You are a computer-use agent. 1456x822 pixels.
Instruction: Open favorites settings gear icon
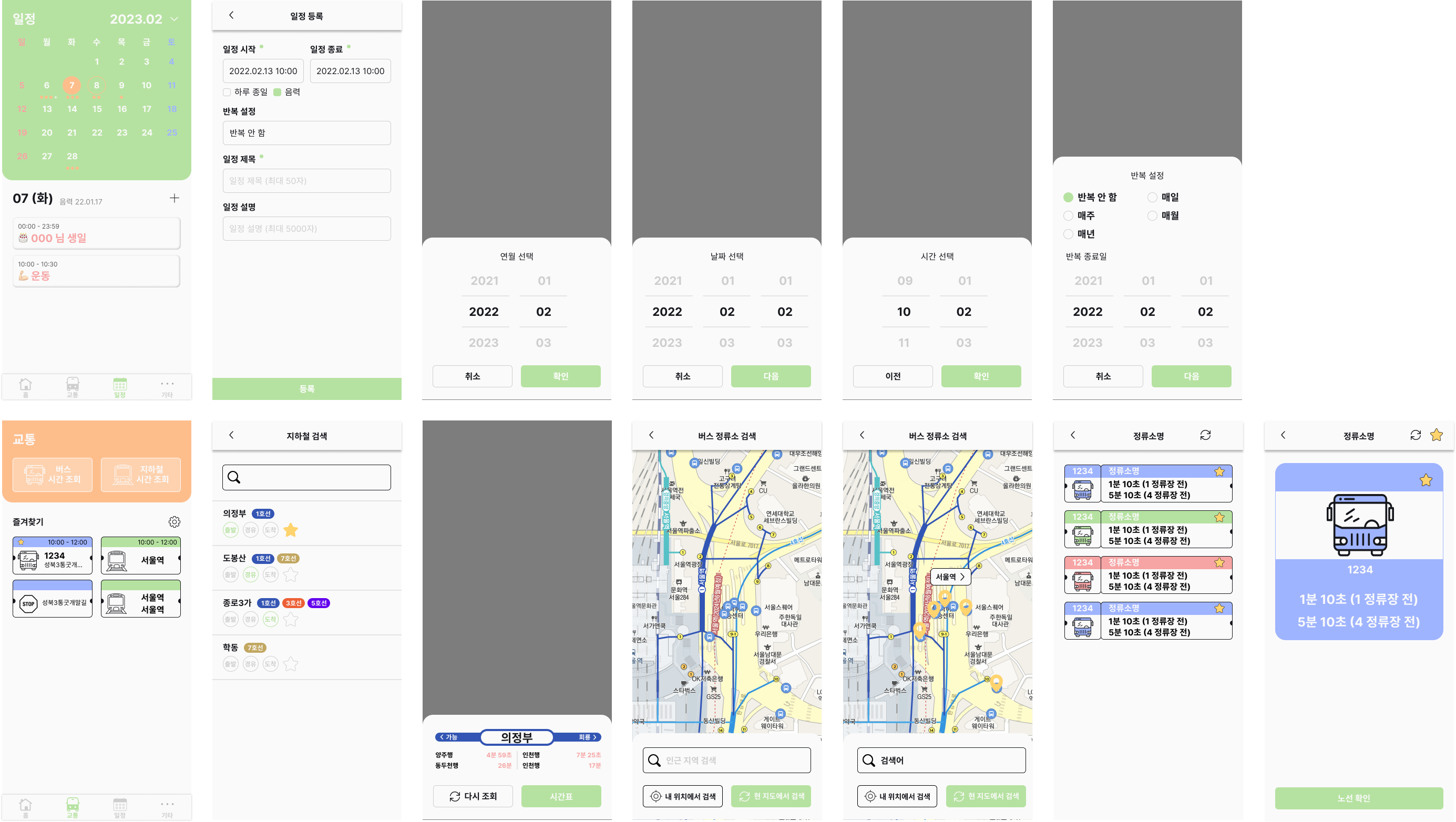tap(174, 522)
